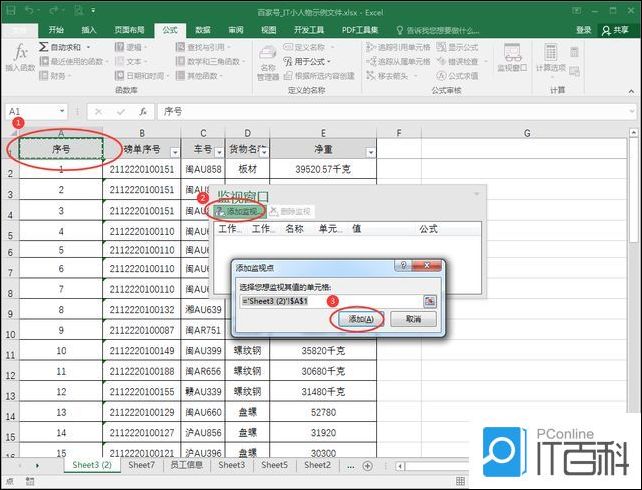Click 添加监视 in the watch window toolbar
This screenshot has width=642, height=490.
pyautogui.click(x=240, y=211)
